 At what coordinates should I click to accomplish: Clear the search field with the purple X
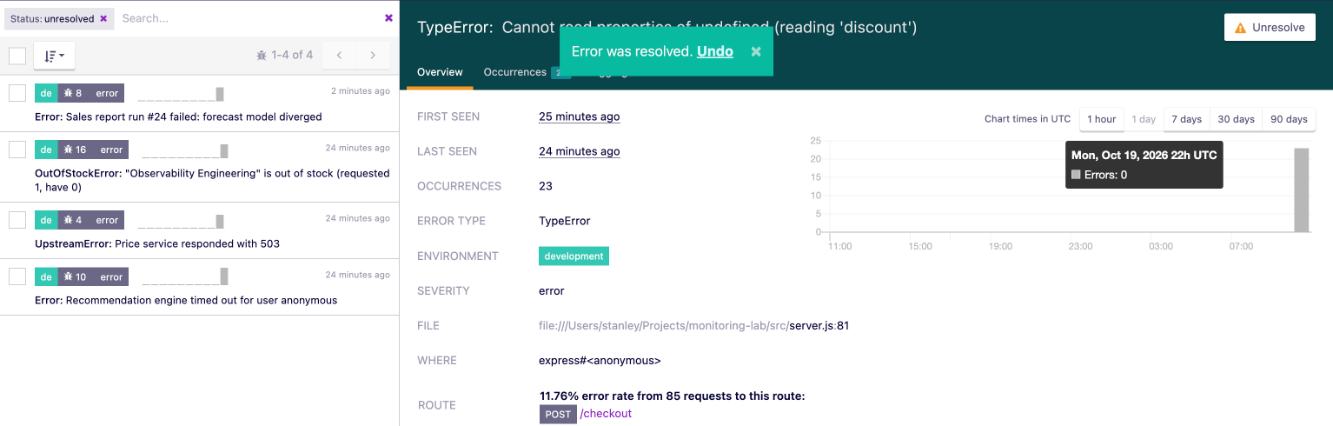[x=388, y=18]
